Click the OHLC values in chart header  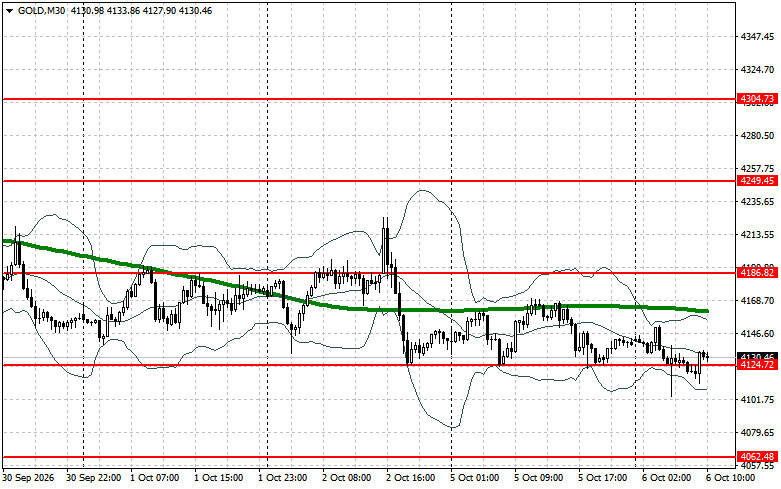[141, 11]
